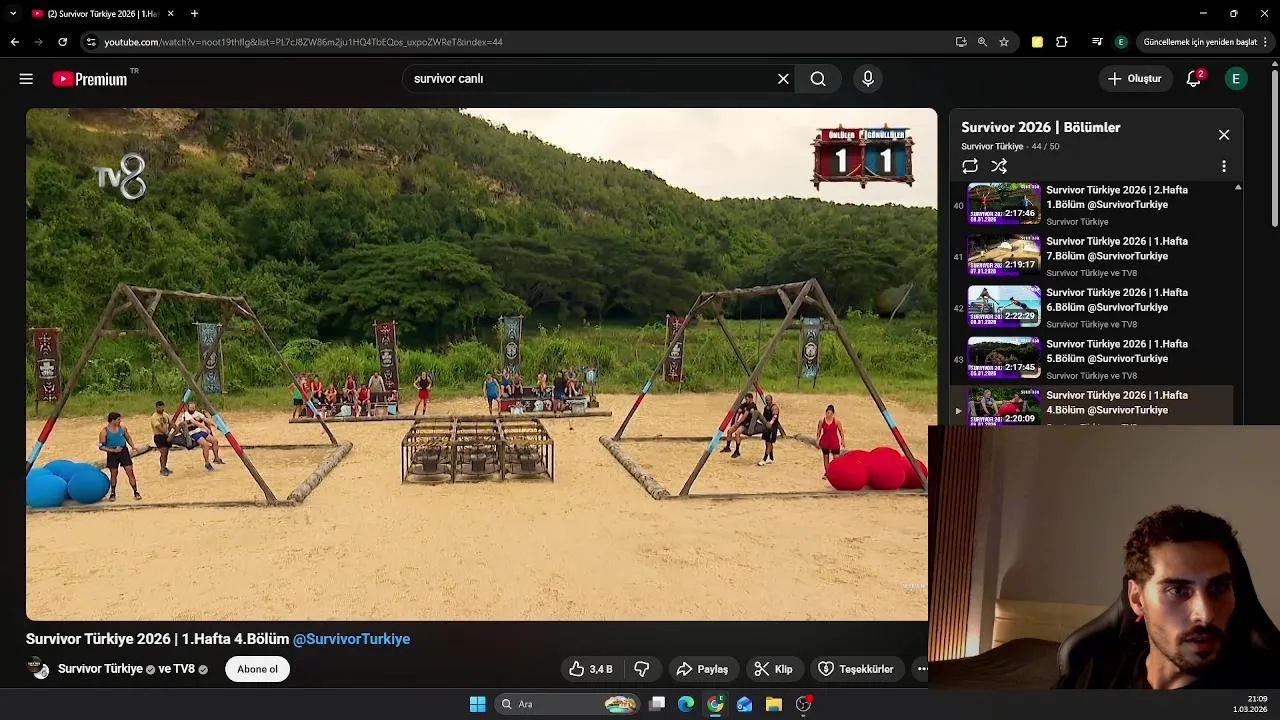The height and width of the screenshot is (720, 1280).
Task: Open Survivor Türkiye channel name link
Action: pyautogui.click(x=100, y=669)
